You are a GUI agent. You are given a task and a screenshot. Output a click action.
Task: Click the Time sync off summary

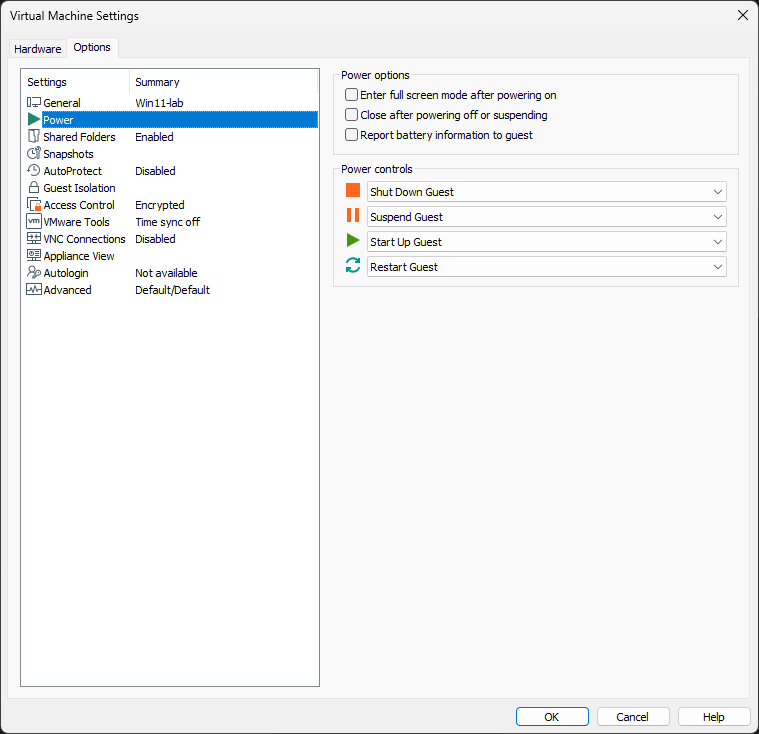pos(167,222)
